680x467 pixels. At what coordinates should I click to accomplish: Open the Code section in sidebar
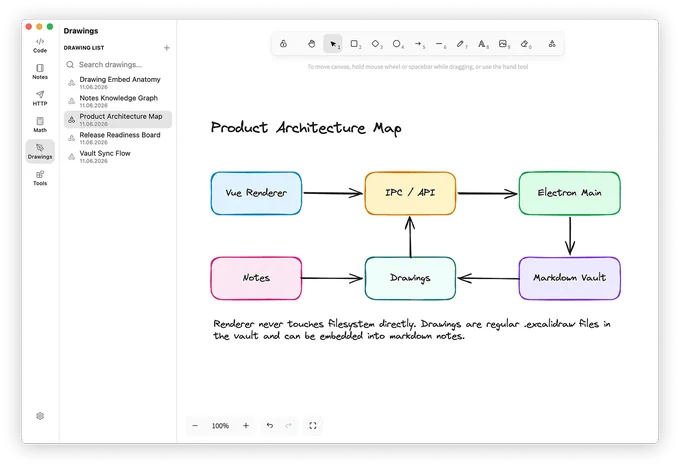(x=40, y=45)
